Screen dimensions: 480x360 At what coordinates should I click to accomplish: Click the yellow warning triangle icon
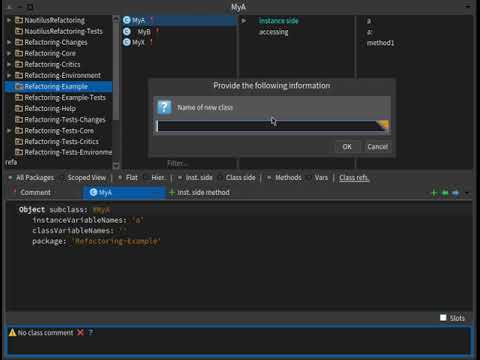12,332
